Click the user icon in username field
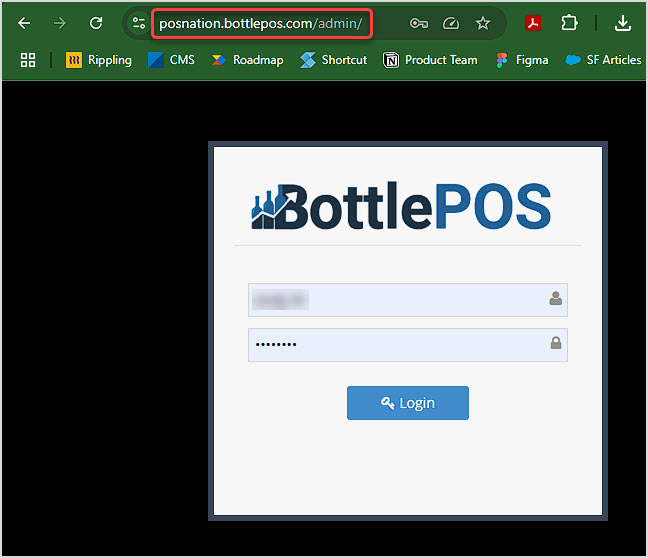The height and width of the screenshot is (558, 648). point(555,298)
